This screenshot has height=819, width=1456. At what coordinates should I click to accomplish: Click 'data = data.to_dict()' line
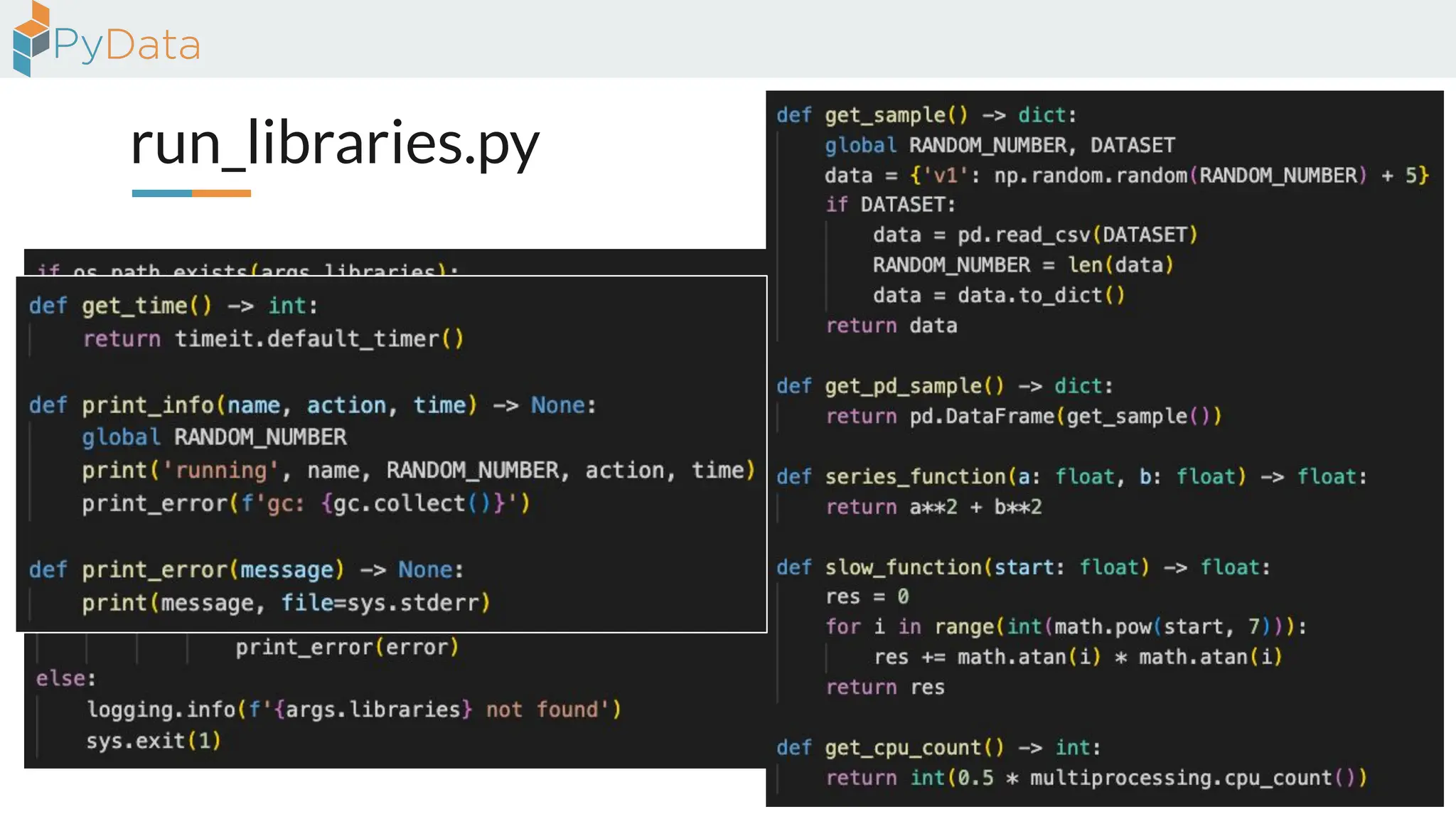click(999, 295)
